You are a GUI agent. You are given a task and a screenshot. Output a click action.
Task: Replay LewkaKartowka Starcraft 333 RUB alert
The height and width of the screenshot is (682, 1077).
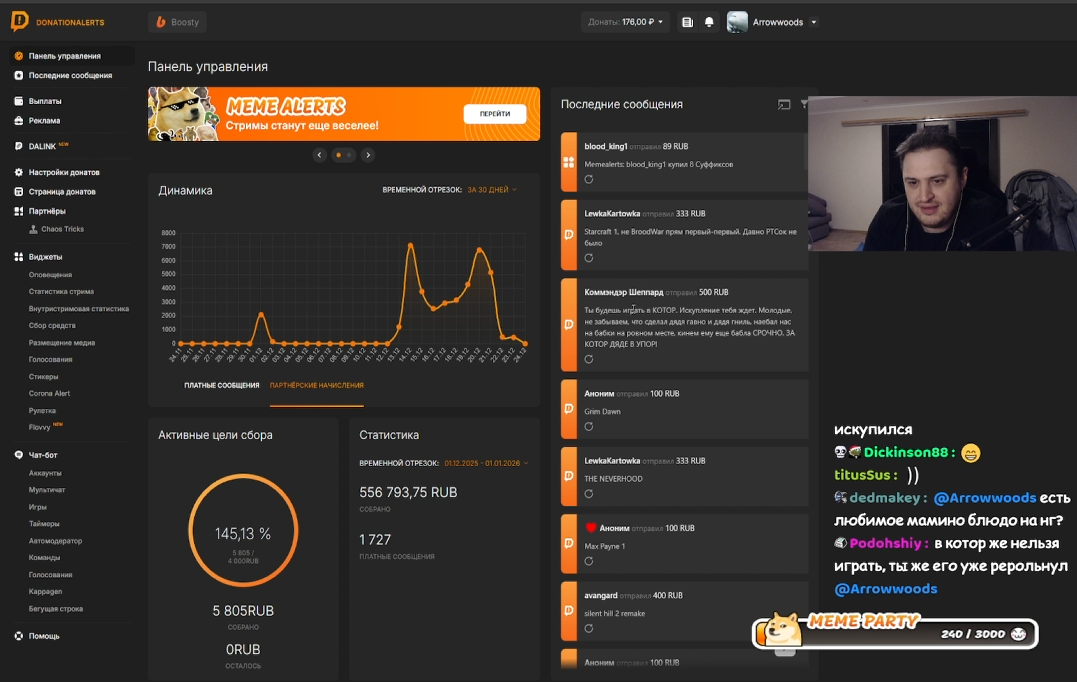pyautogui.click(x=589, y=258)
